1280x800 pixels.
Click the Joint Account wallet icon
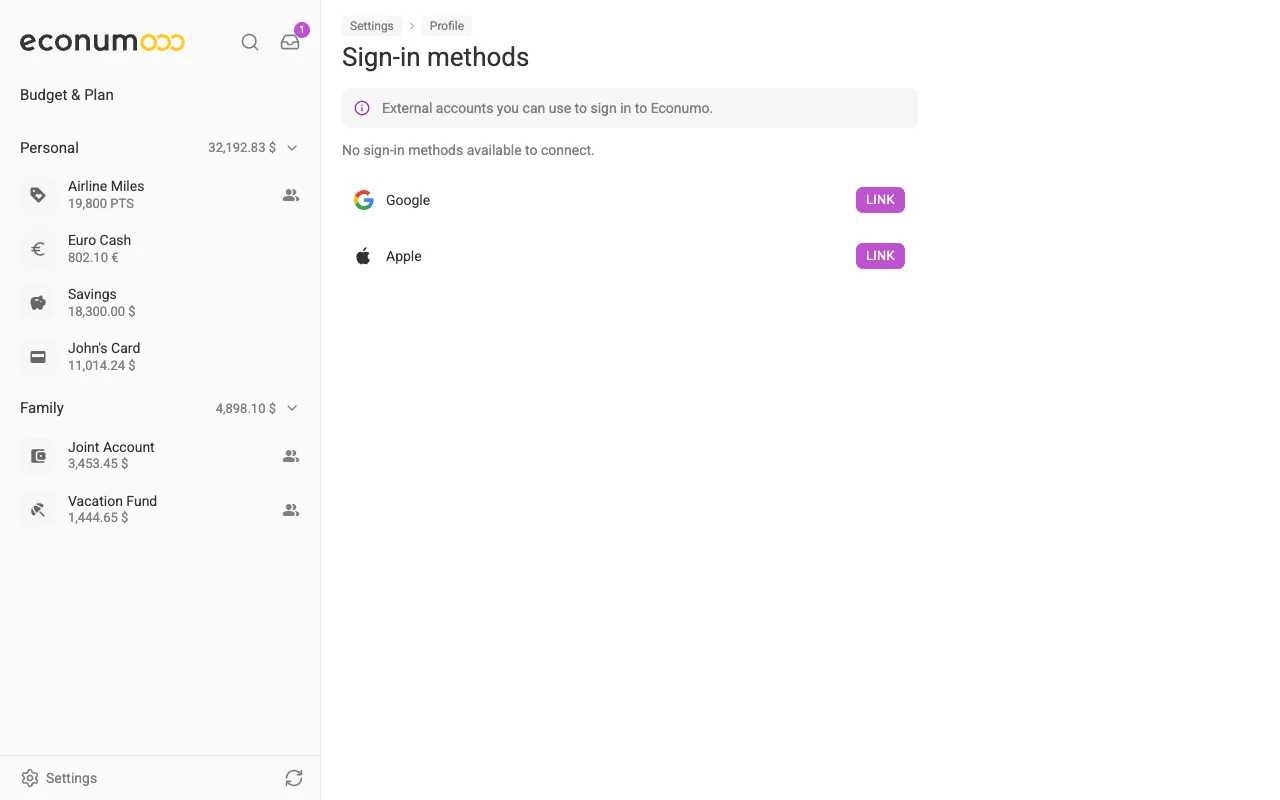[38, 456]
